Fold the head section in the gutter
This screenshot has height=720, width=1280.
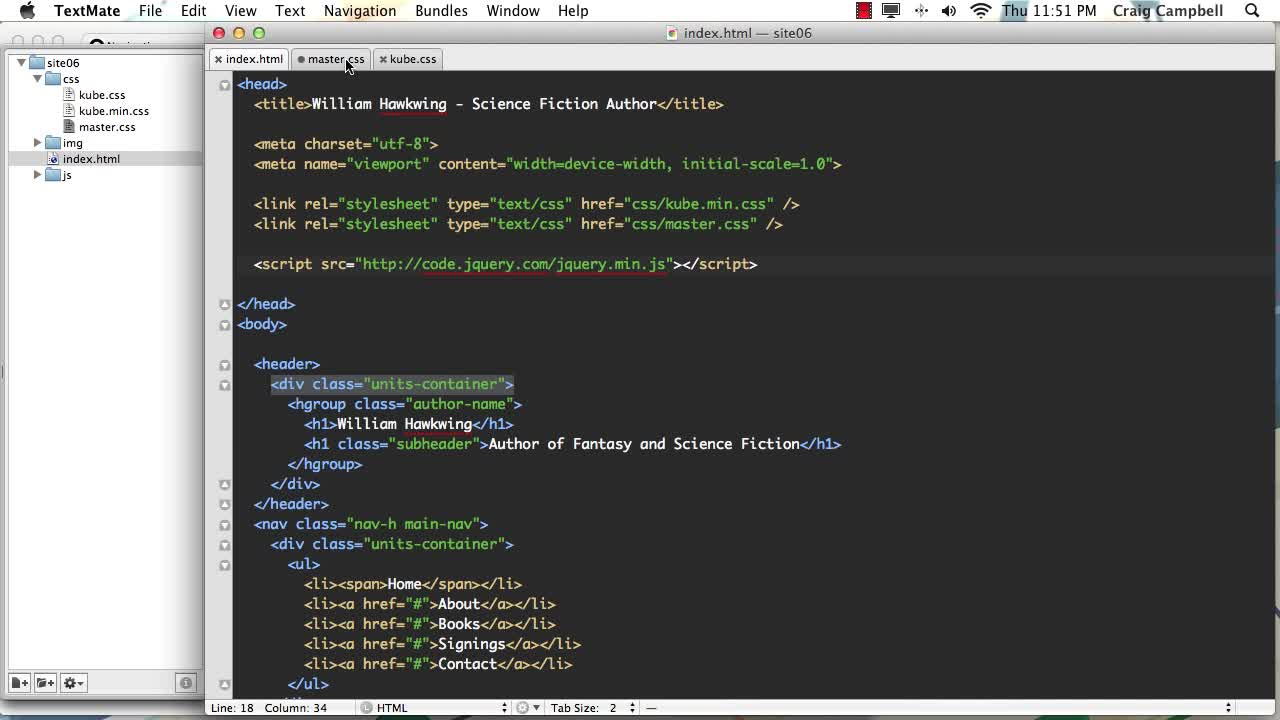click(x=225, y=85)
